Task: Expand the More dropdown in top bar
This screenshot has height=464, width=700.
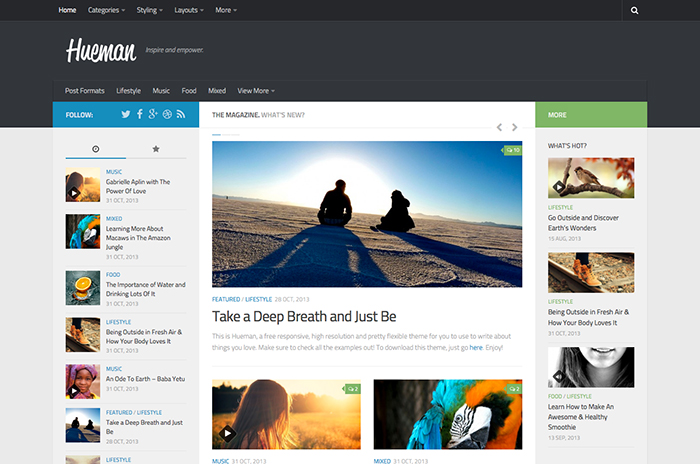Action: point(226,10)
